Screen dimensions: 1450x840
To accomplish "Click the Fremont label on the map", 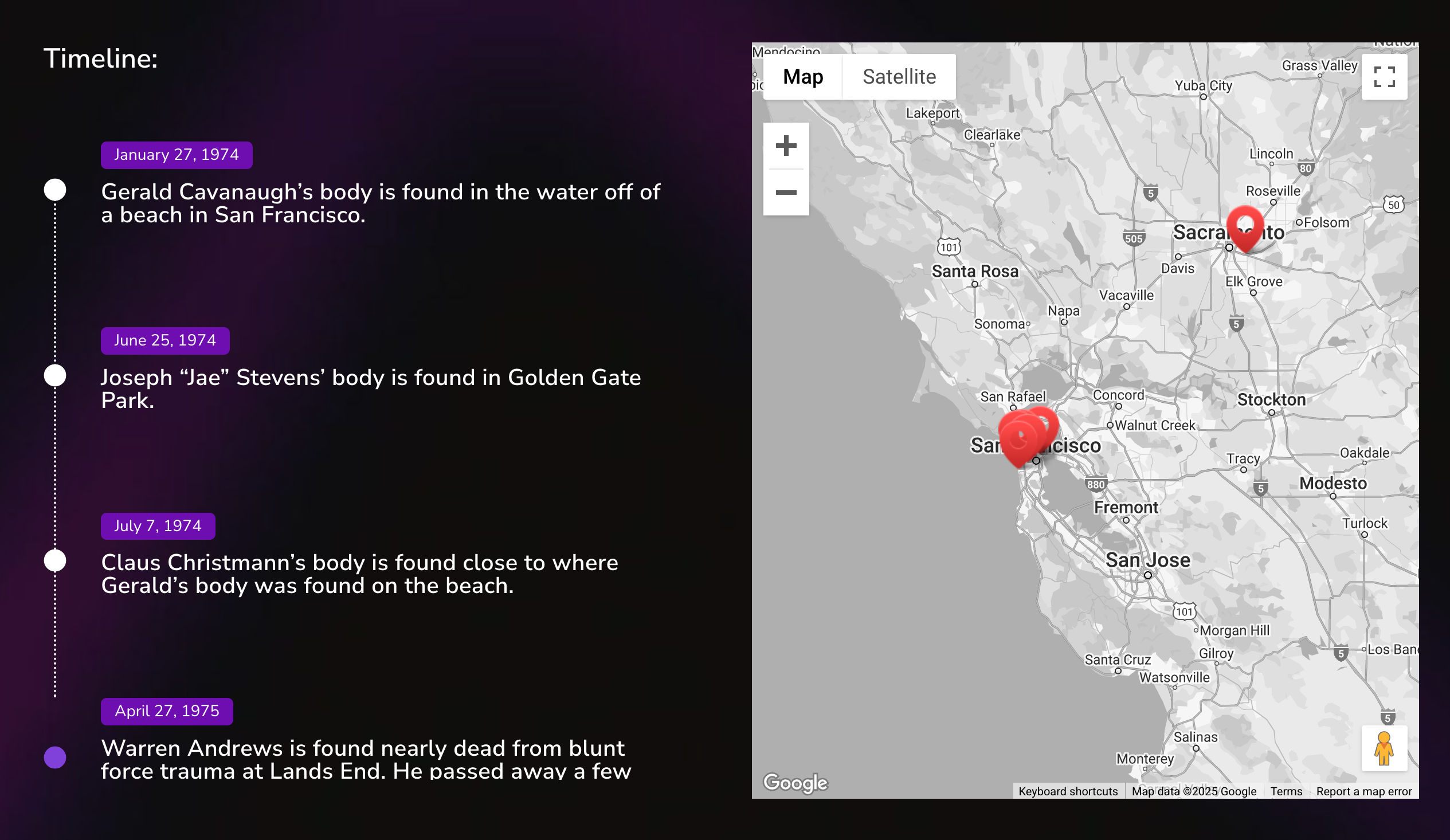I will point(1126,507).
